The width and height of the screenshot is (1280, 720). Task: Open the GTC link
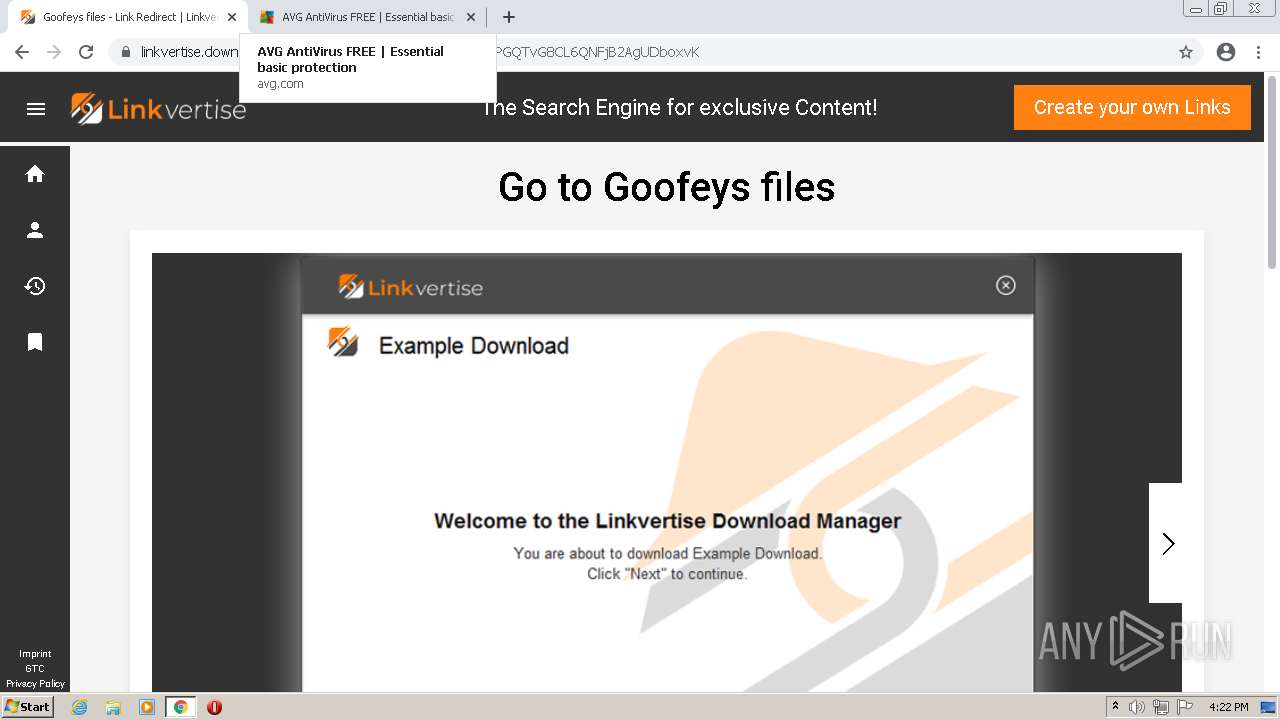[x=35, y=669]
